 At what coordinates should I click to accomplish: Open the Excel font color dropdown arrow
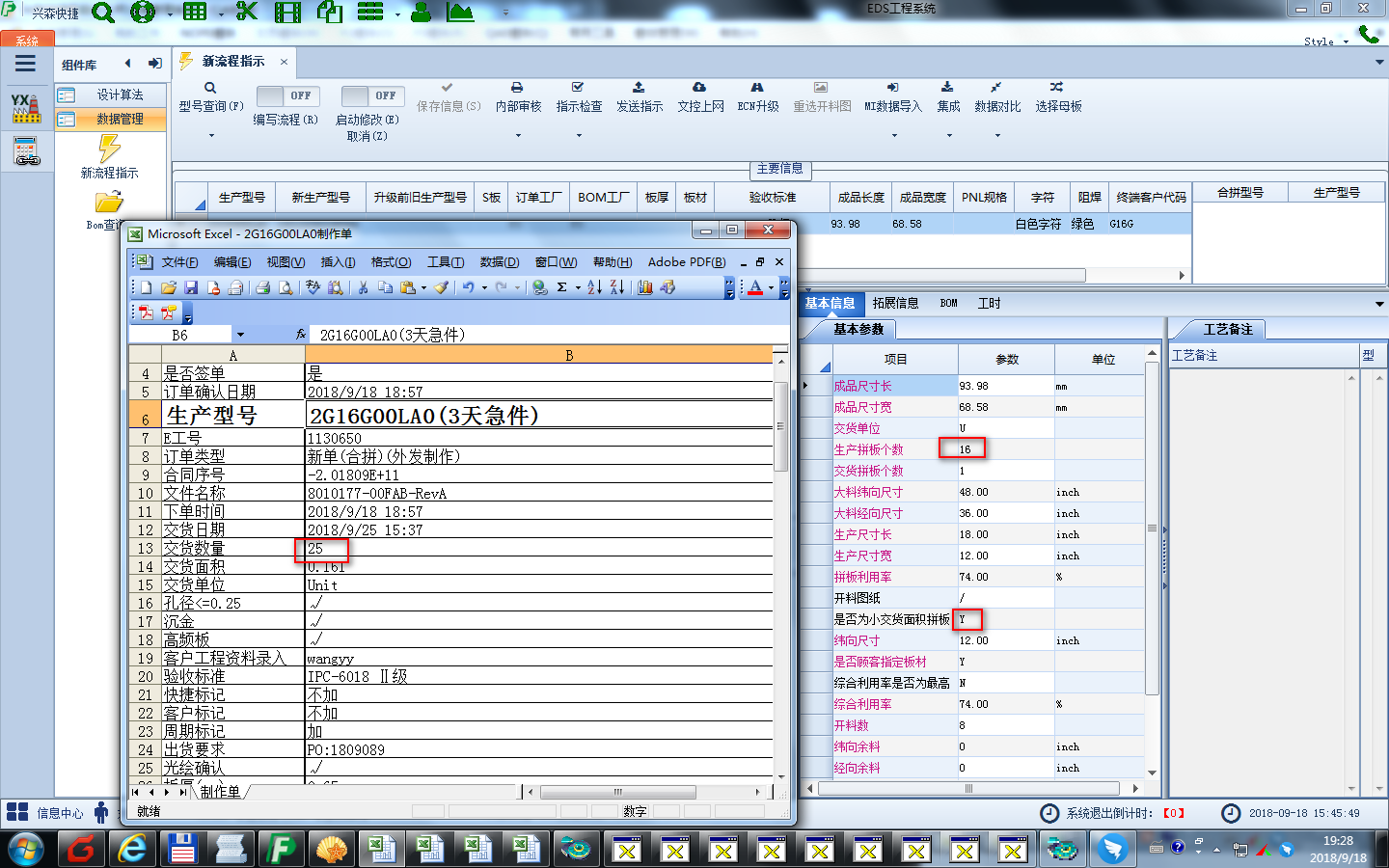[771, 287]
